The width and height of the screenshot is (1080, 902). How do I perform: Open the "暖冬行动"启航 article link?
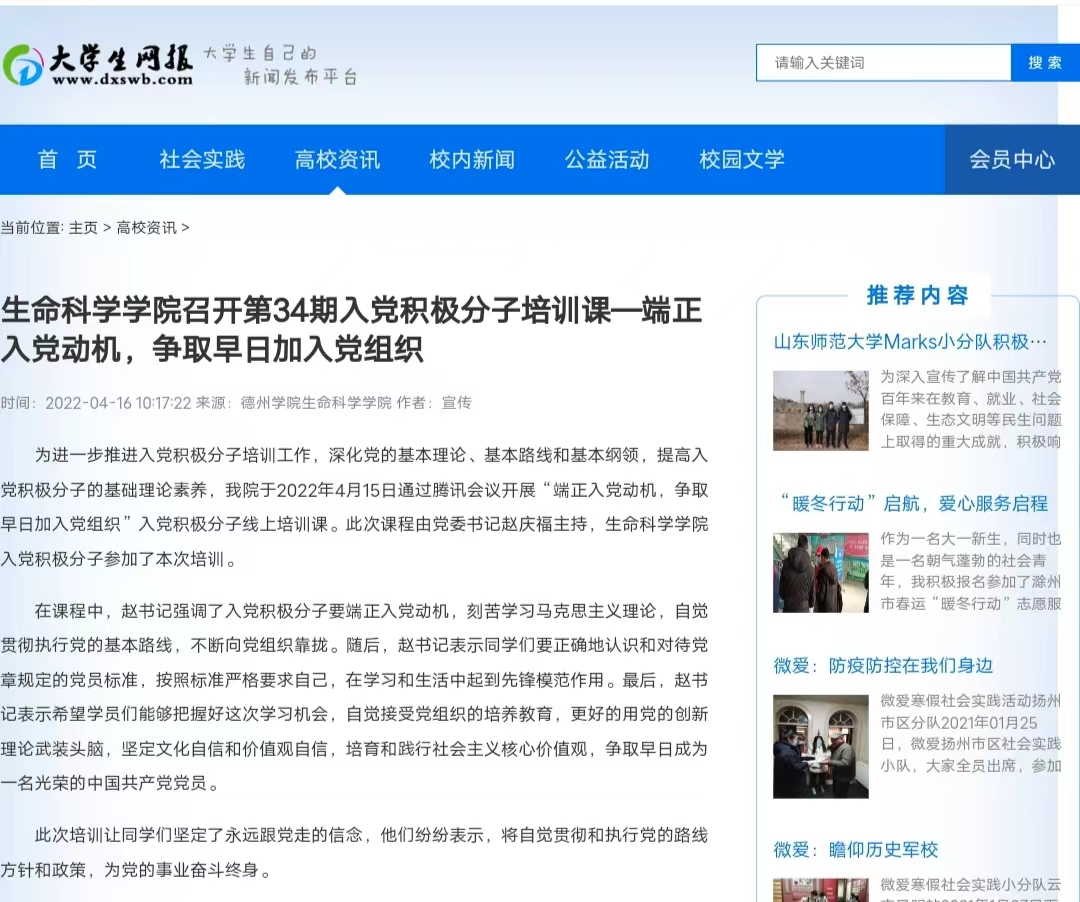tap(912, 503)
